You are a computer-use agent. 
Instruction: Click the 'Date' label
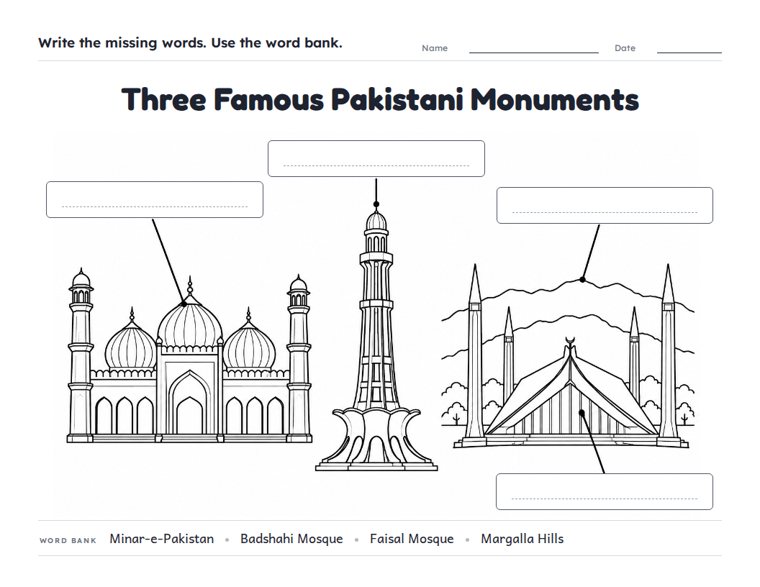point(625,48)
